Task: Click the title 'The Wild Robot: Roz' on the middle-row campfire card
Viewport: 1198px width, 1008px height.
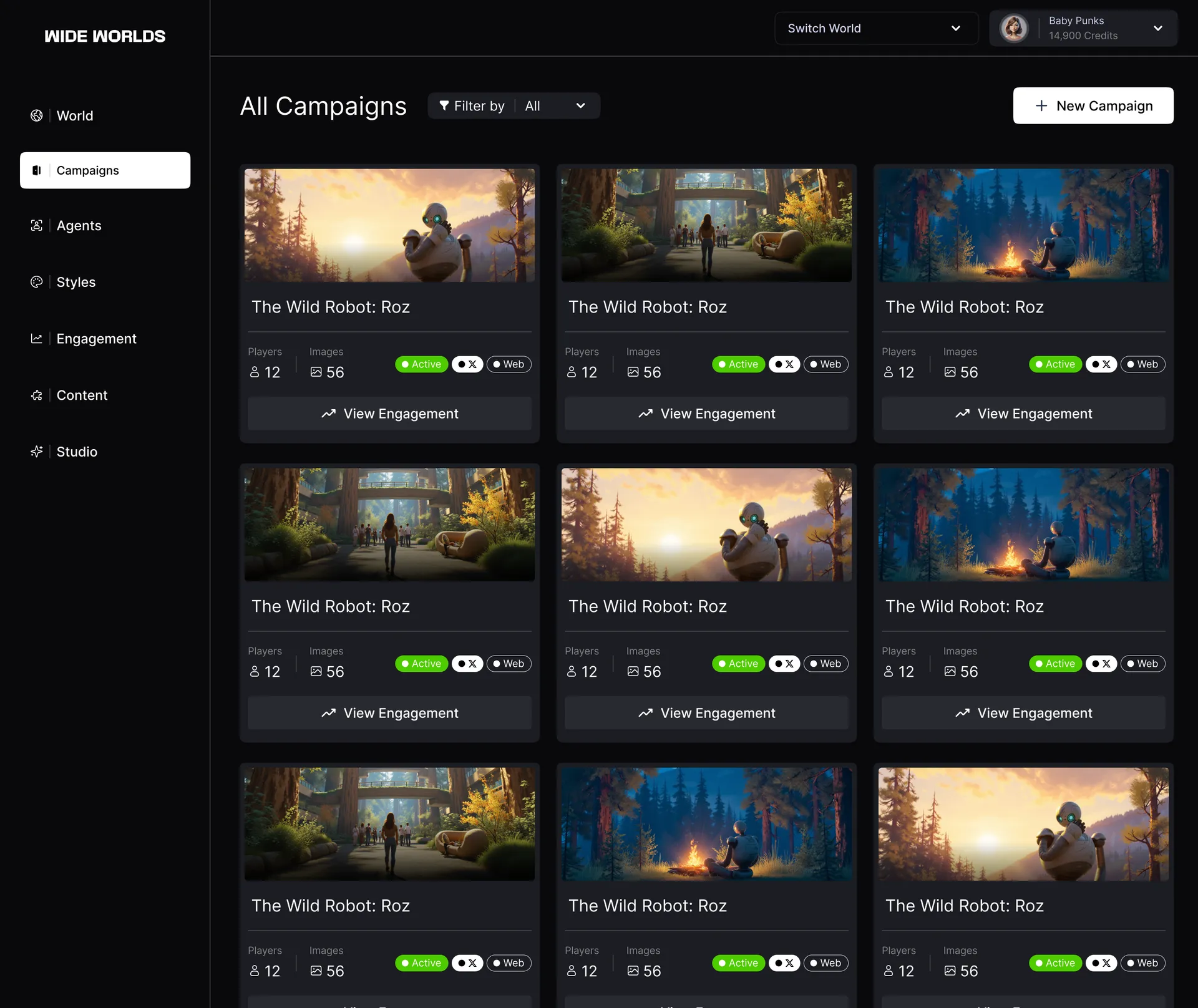Action: click(x=965, y=606)
